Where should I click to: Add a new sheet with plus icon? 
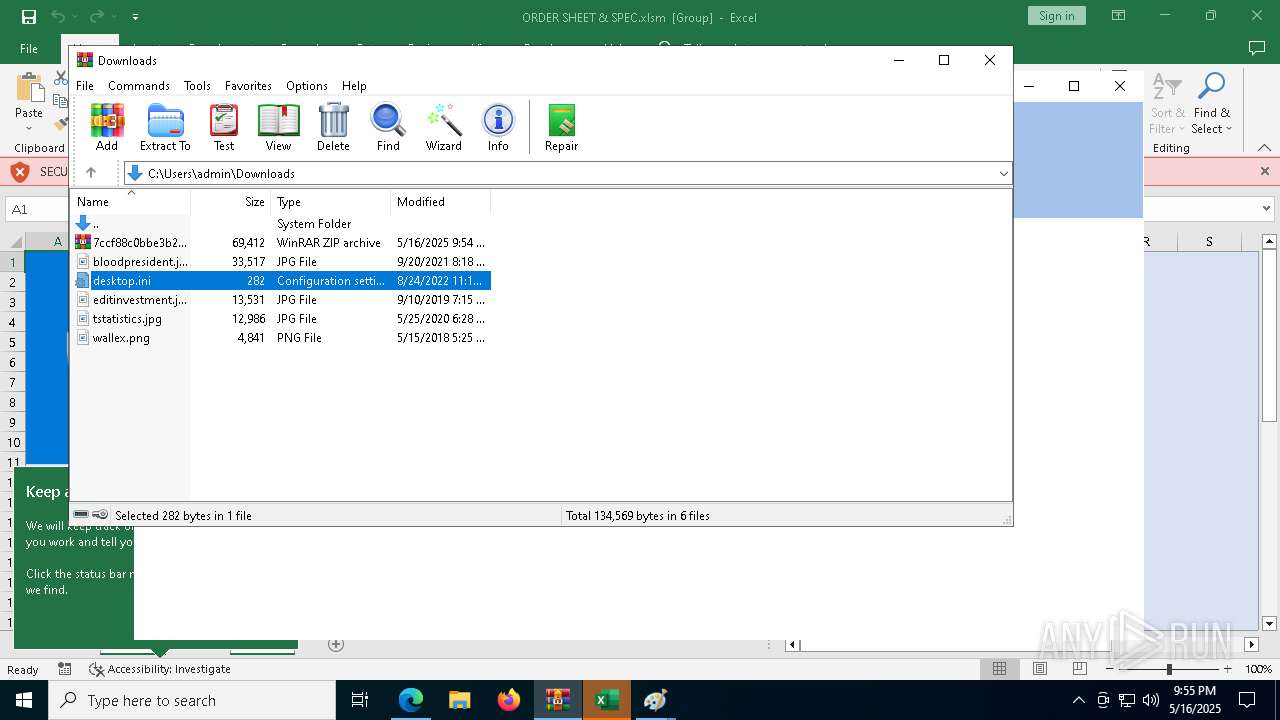pos(336,645)
